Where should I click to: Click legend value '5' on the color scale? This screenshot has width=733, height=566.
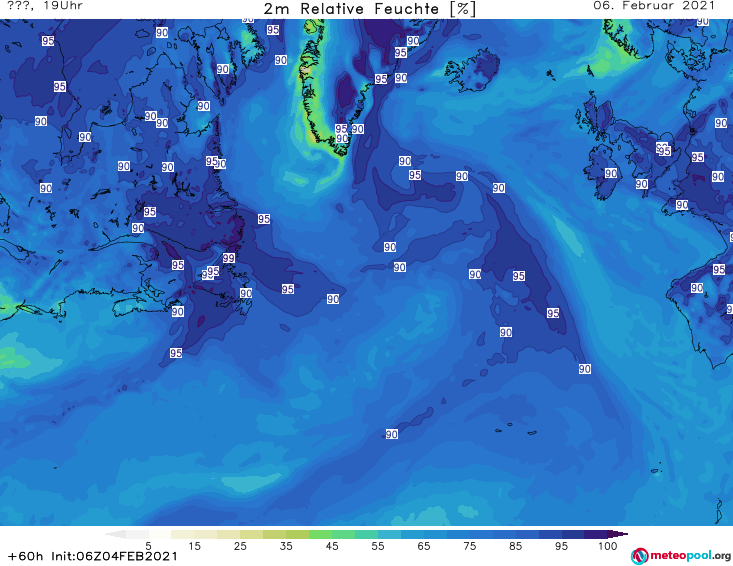(148, 546)
